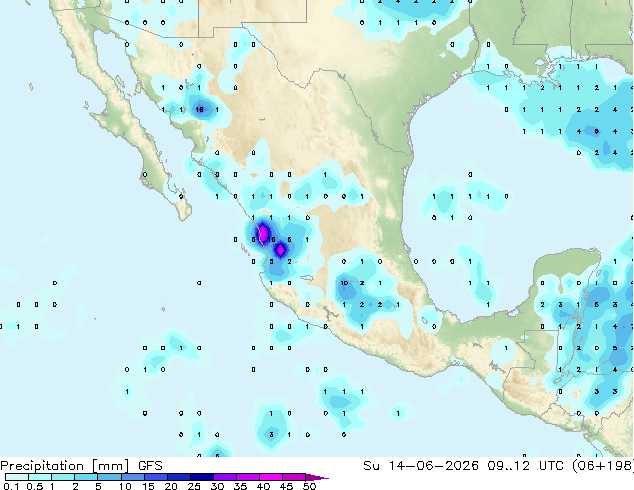Click the 0.5–1 mm legend color swatch
The image size is (634, 490).
(40, 477)
